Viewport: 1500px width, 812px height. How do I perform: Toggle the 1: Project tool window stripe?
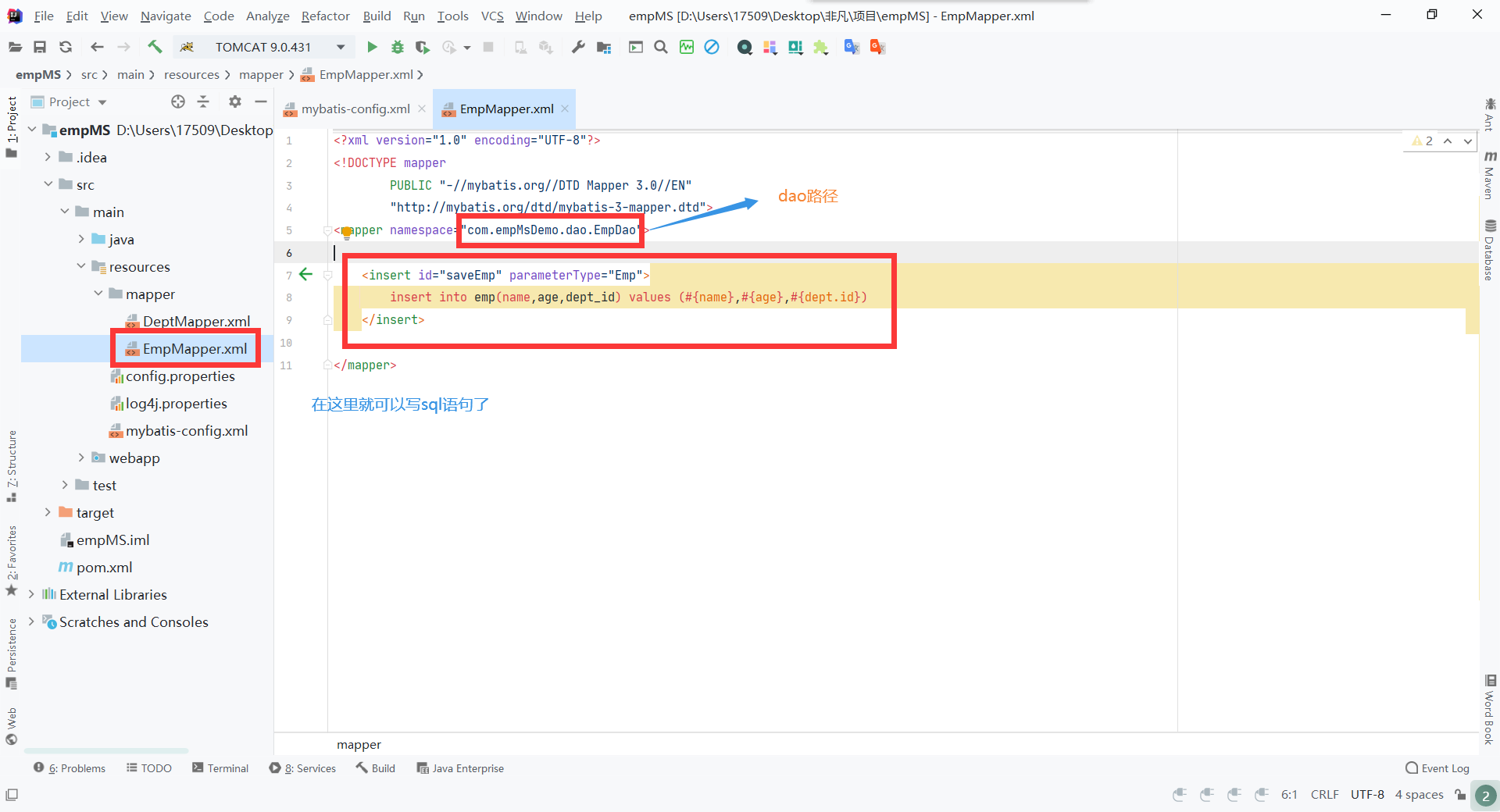pos(12,126)
